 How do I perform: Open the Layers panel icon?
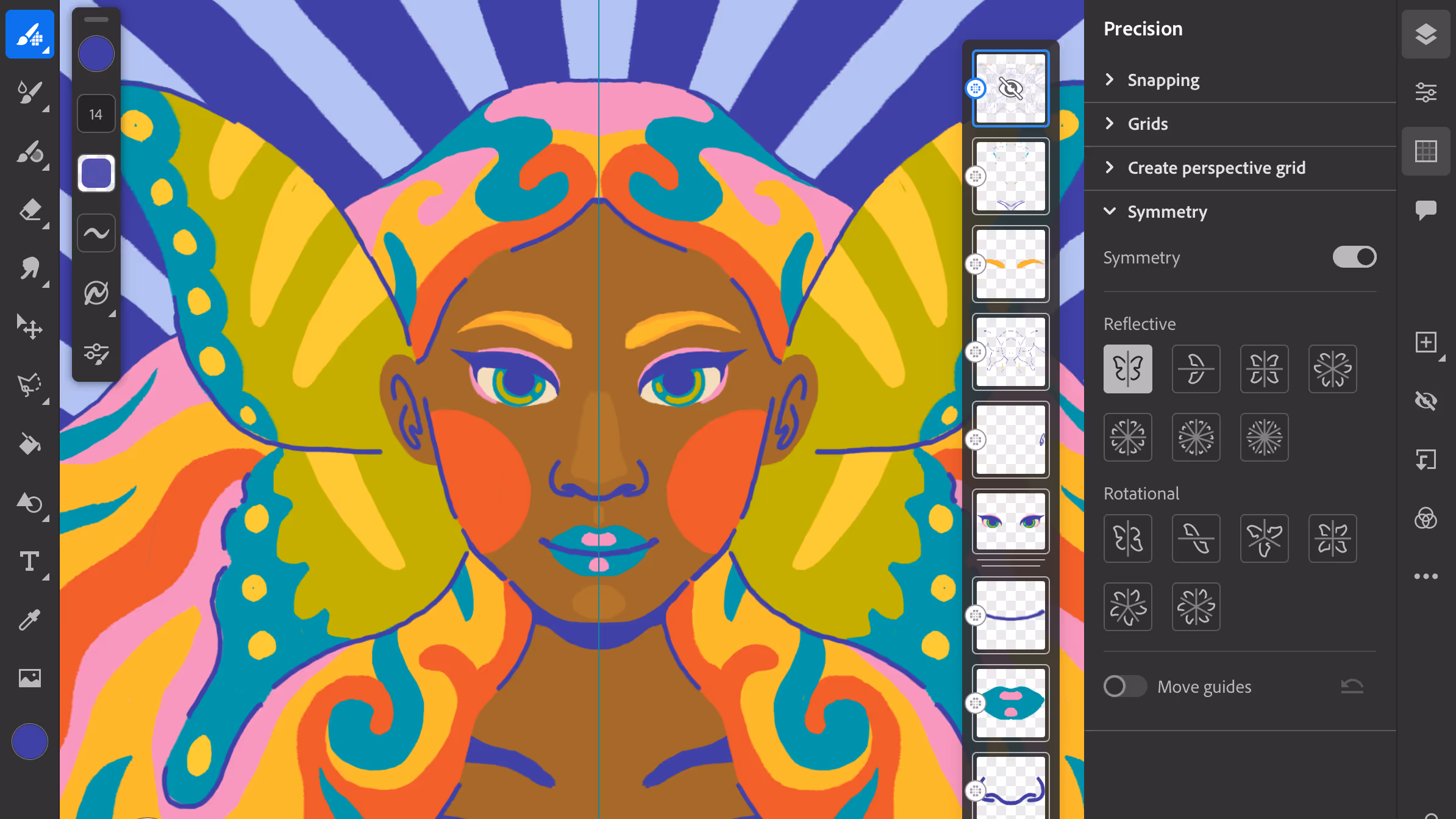click(1426, 34)
